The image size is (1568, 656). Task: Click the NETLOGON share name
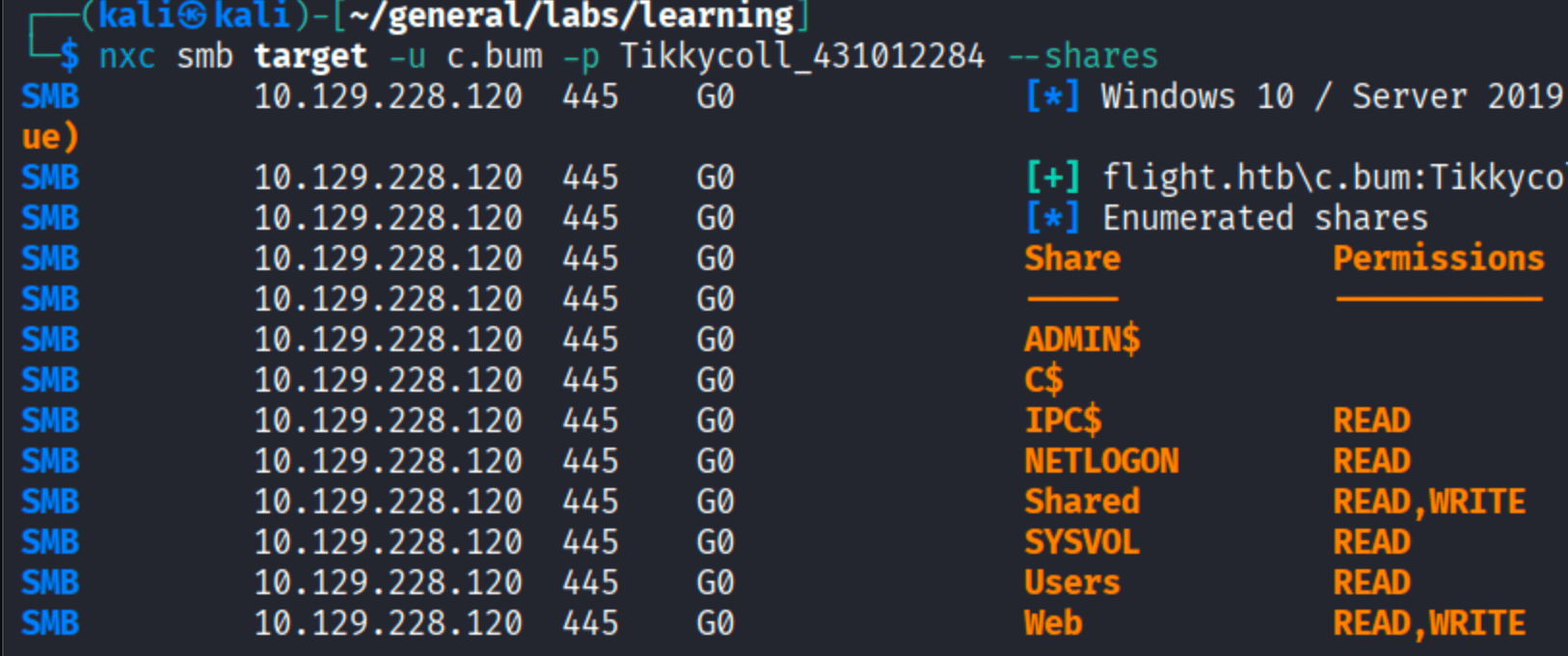(1101, 461)
